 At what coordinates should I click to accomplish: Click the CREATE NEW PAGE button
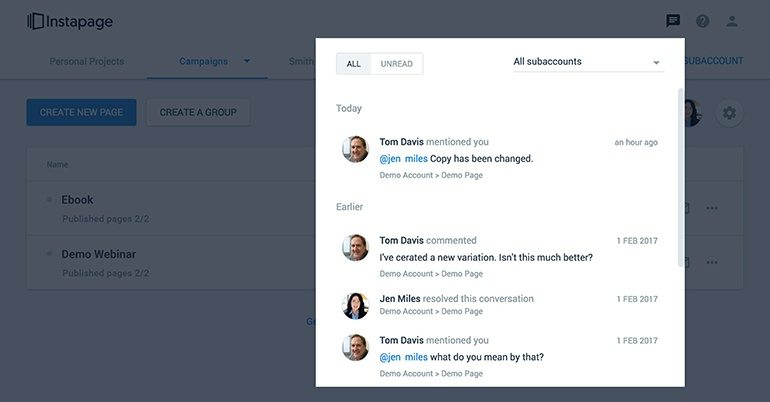[82, 112]
